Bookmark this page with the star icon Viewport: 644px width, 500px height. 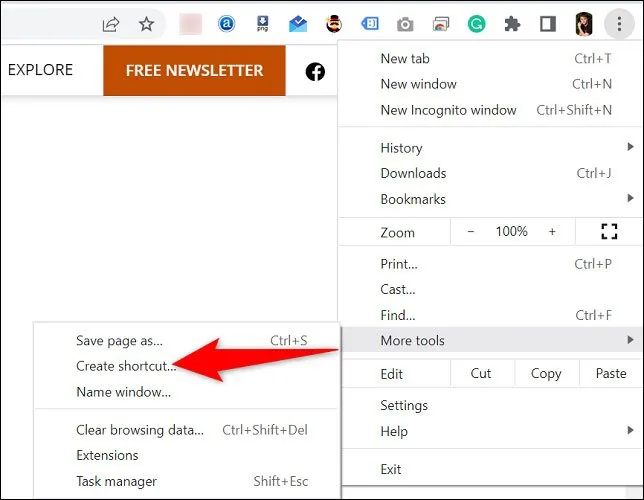click(146, 23)
